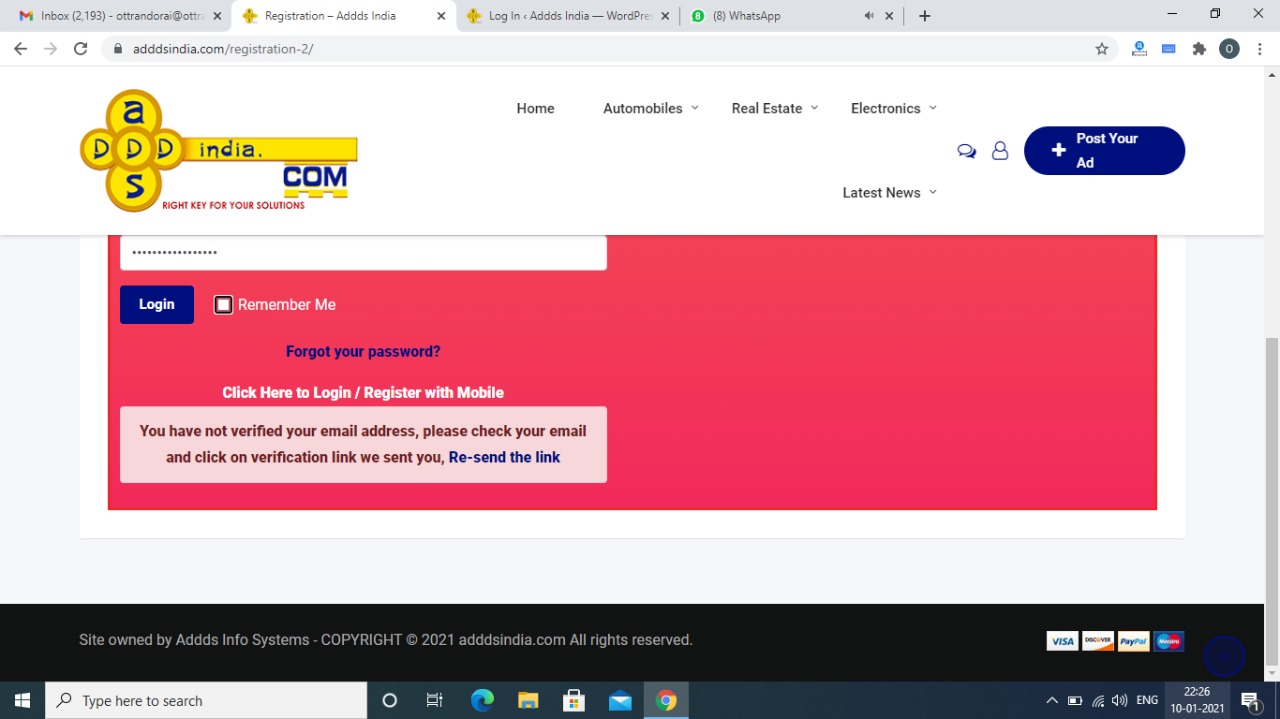Image resolution: width=1280 pixels, height=719 pixels.
Task: Open Microsoft Edge from taskbar
Action: (x=482, y=700)
